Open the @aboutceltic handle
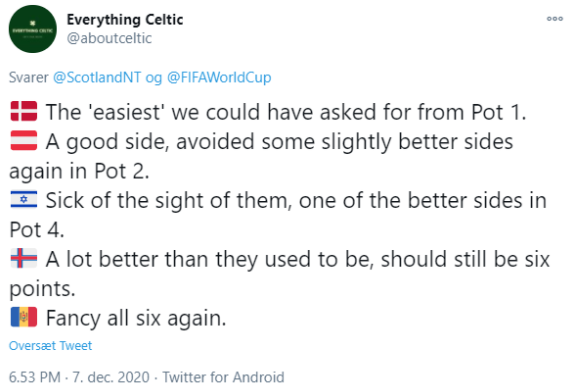The height and width of the screenshot is (392, 580). tap(109, 38)
